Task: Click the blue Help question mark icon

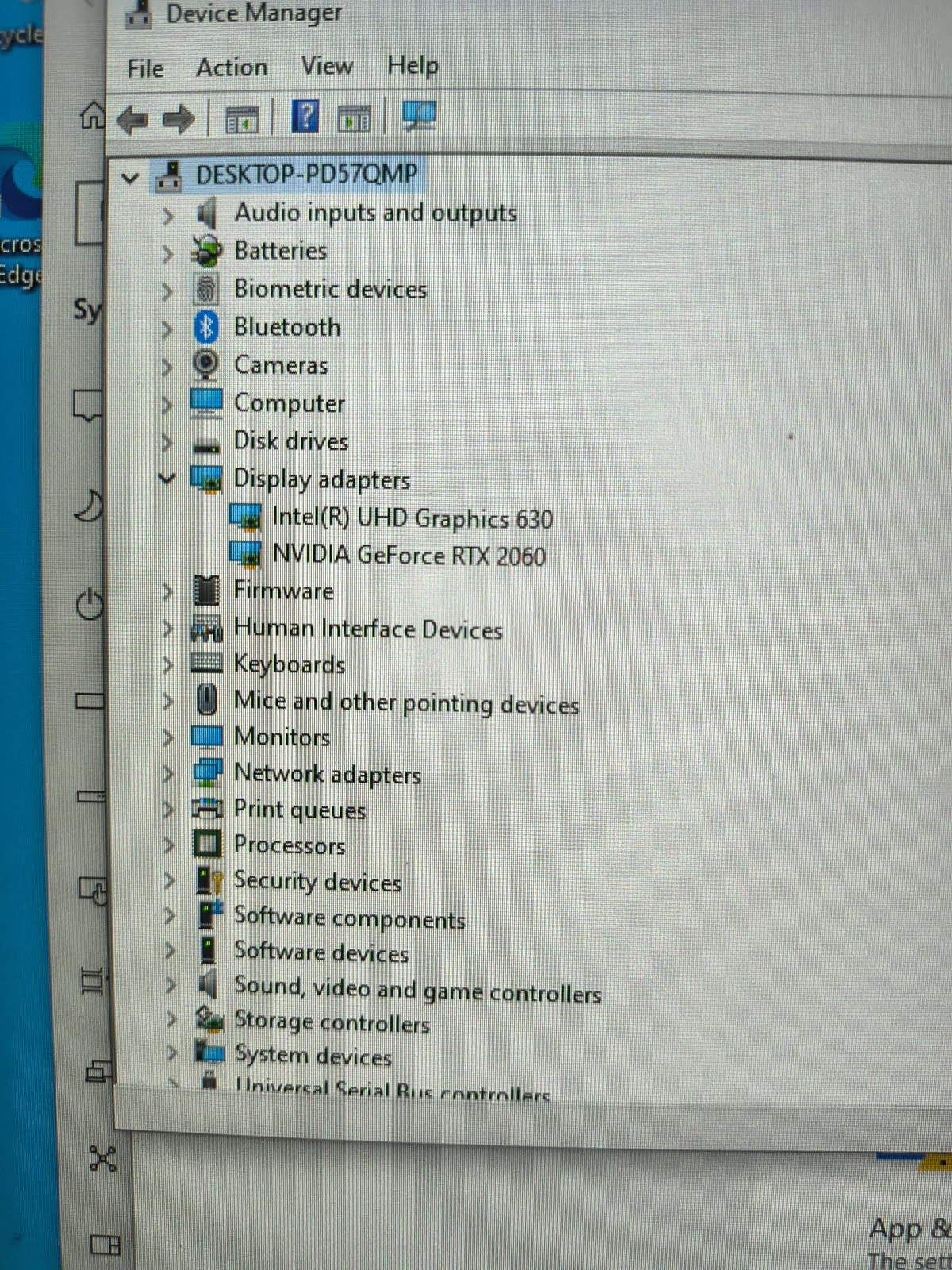Action: [x=305, y=117]
